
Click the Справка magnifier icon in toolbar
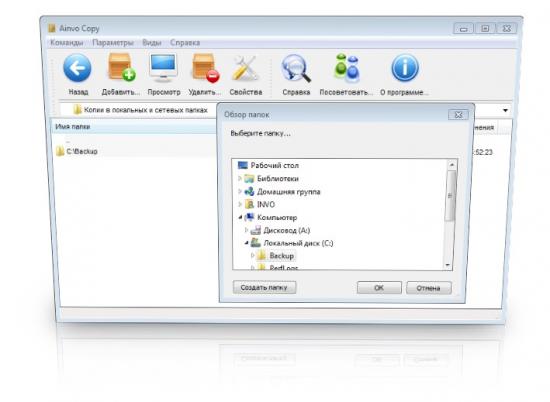tap(296, 68)
